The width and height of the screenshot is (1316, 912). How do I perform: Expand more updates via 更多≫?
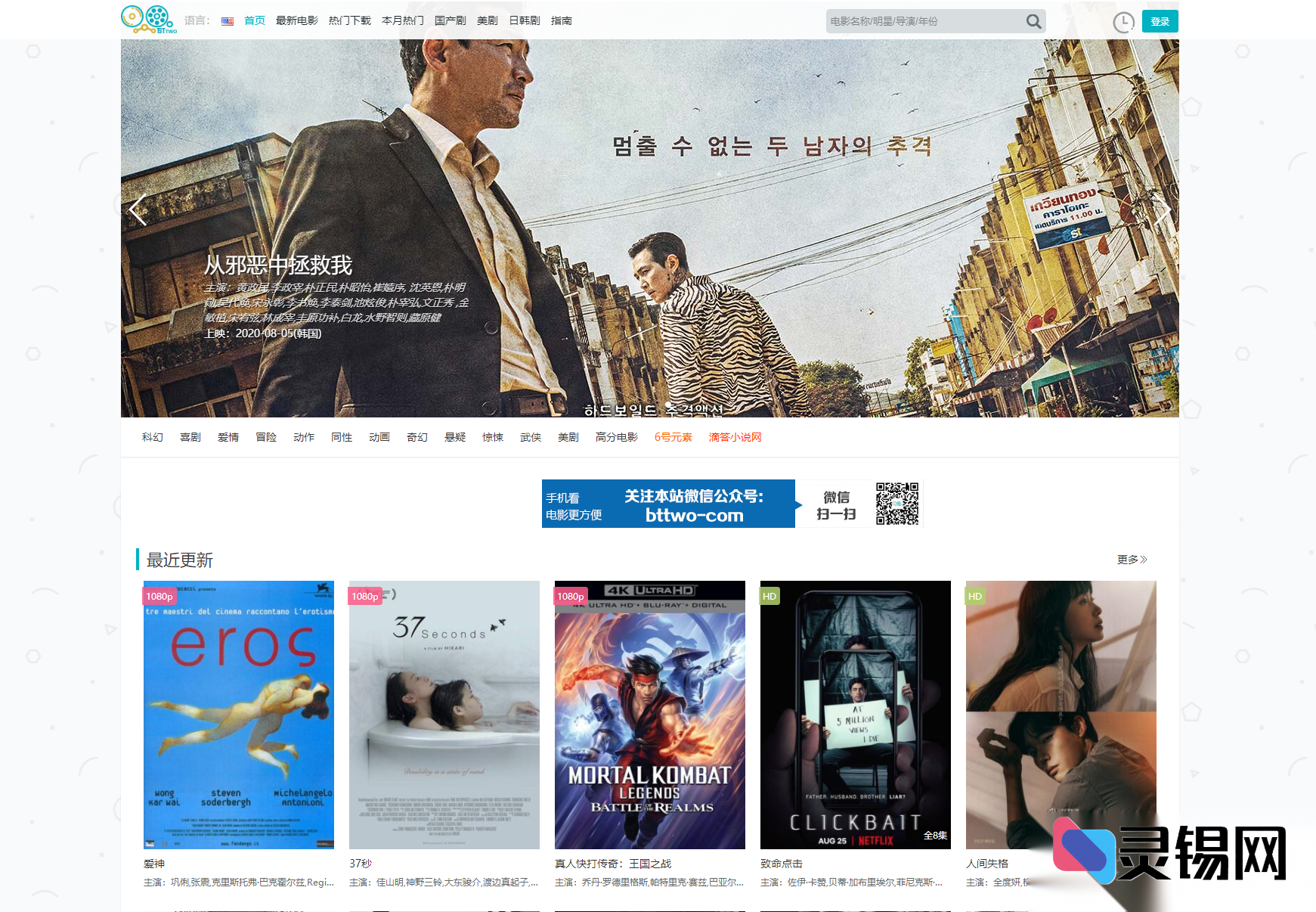(x=1132, y=560)
